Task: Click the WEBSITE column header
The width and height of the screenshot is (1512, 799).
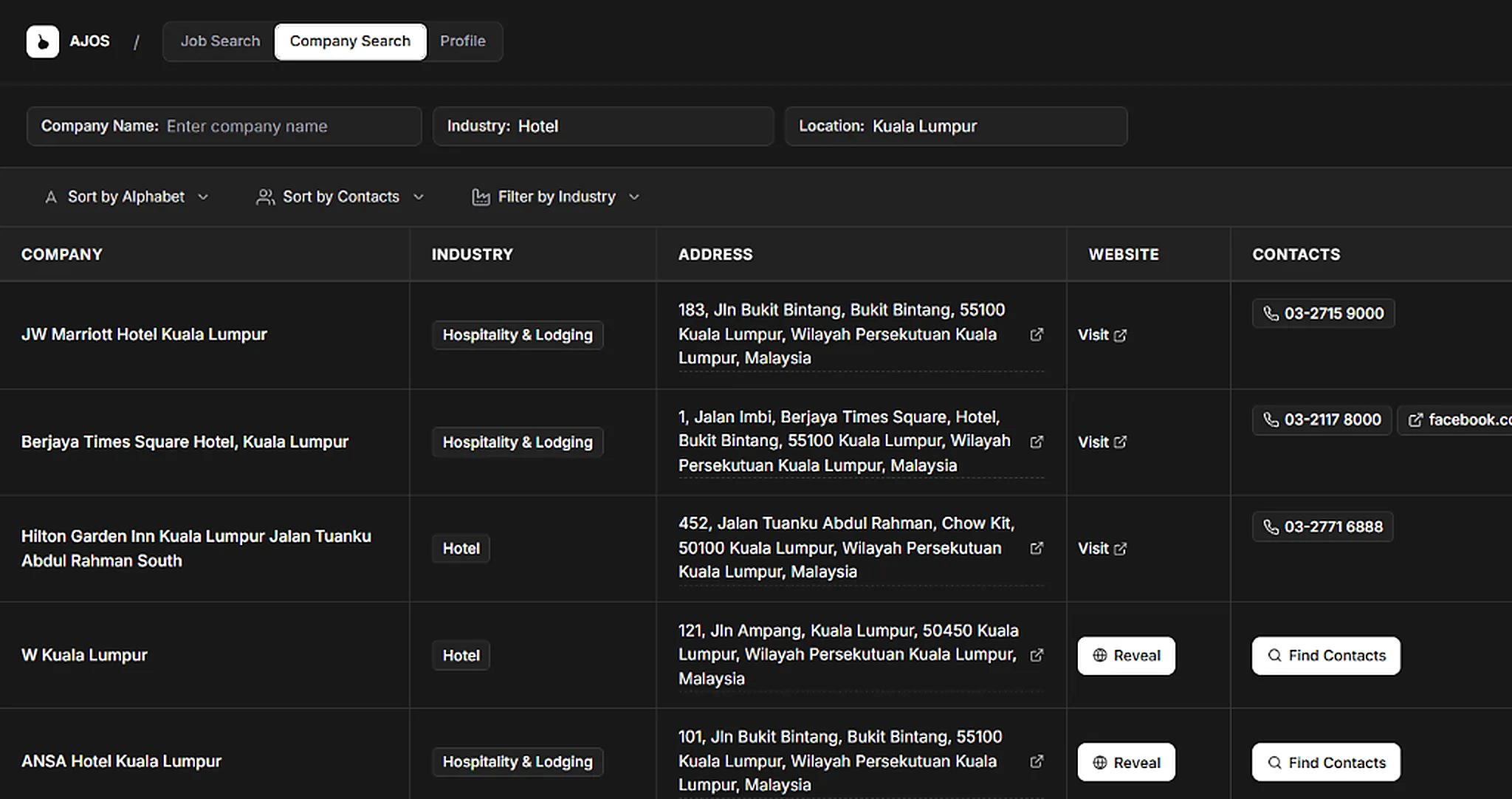Action: tap(1124, 255)
